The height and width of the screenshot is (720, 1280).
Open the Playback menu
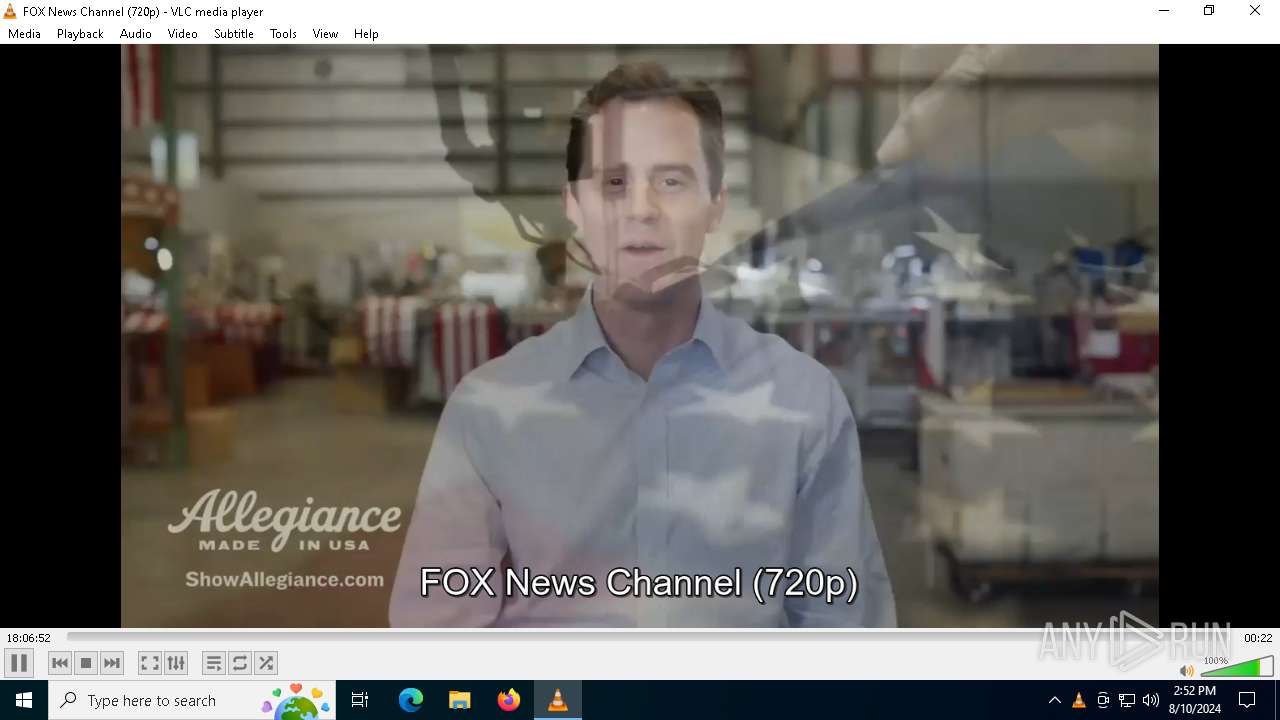(80, 34)
